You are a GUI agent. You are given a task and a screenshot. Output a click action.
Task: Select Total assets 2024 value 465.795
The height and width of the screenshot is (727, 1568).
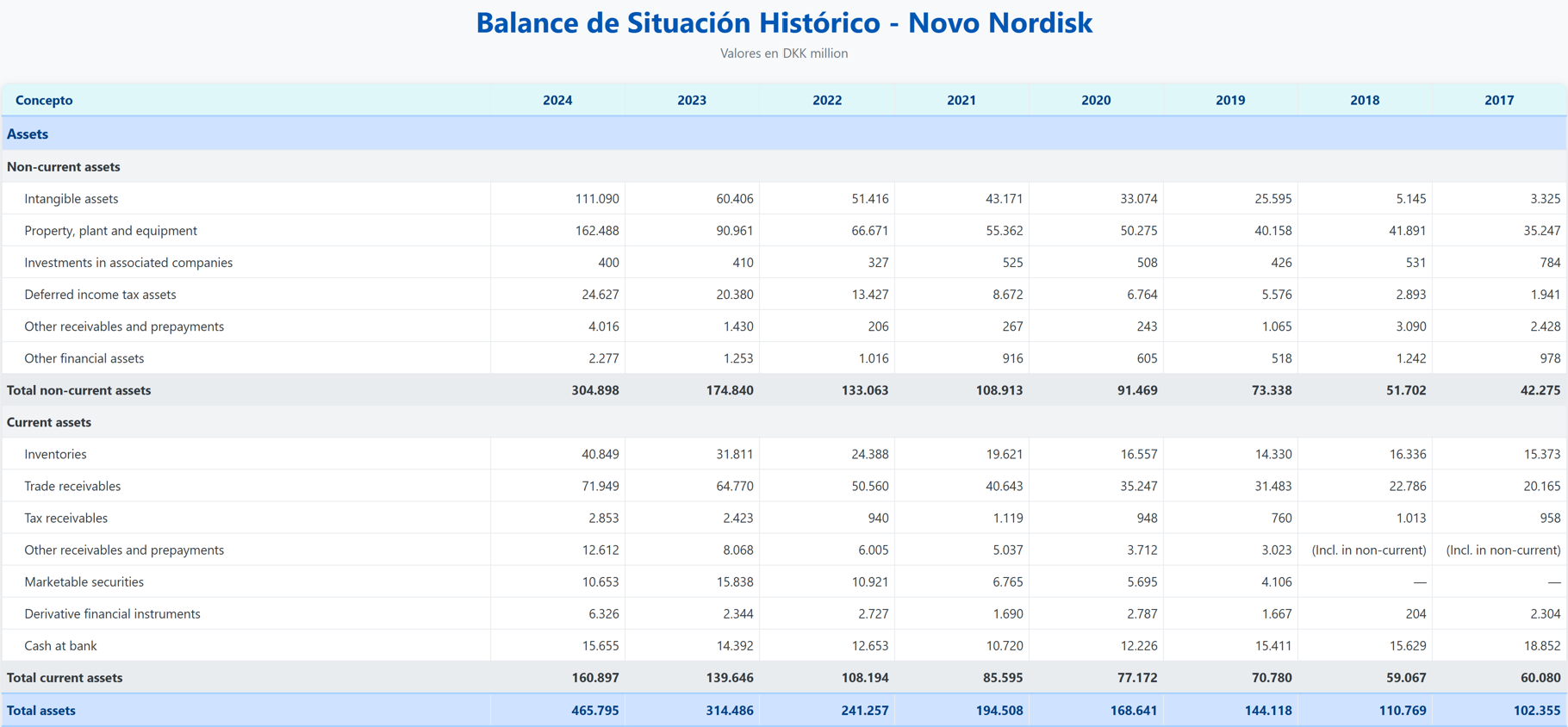pos(595,710)
